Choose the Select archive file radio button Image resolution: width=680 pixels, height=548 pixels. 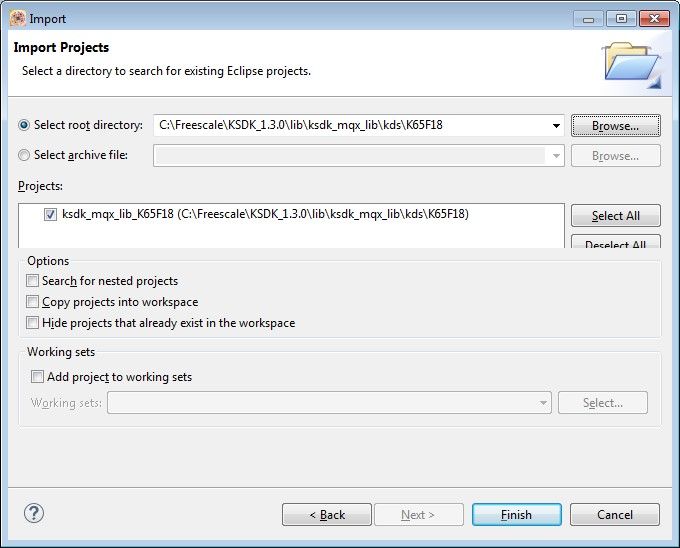[x=25, y=155]
